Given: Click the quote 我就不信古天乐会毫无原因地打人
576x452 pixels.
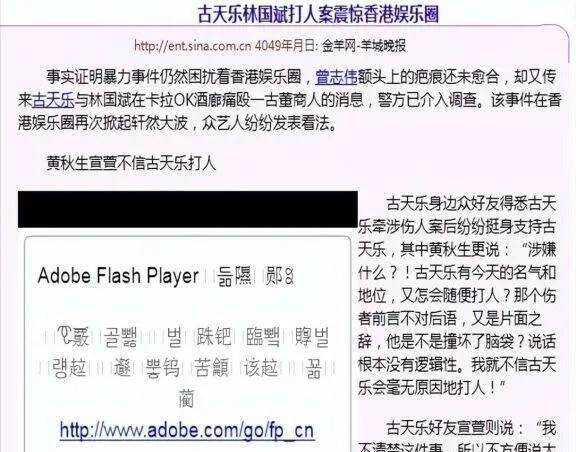Looking at the screenshot, I should tap(457, 376).
